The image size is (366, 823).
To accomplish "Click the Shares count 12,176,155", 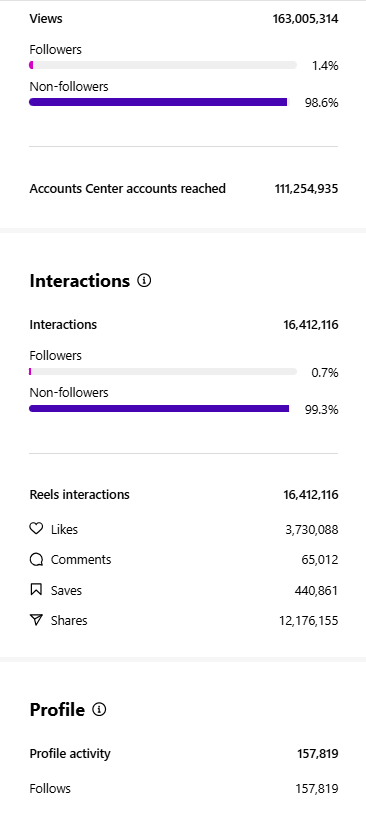I will pyautogui.click(x=309, y=621).
